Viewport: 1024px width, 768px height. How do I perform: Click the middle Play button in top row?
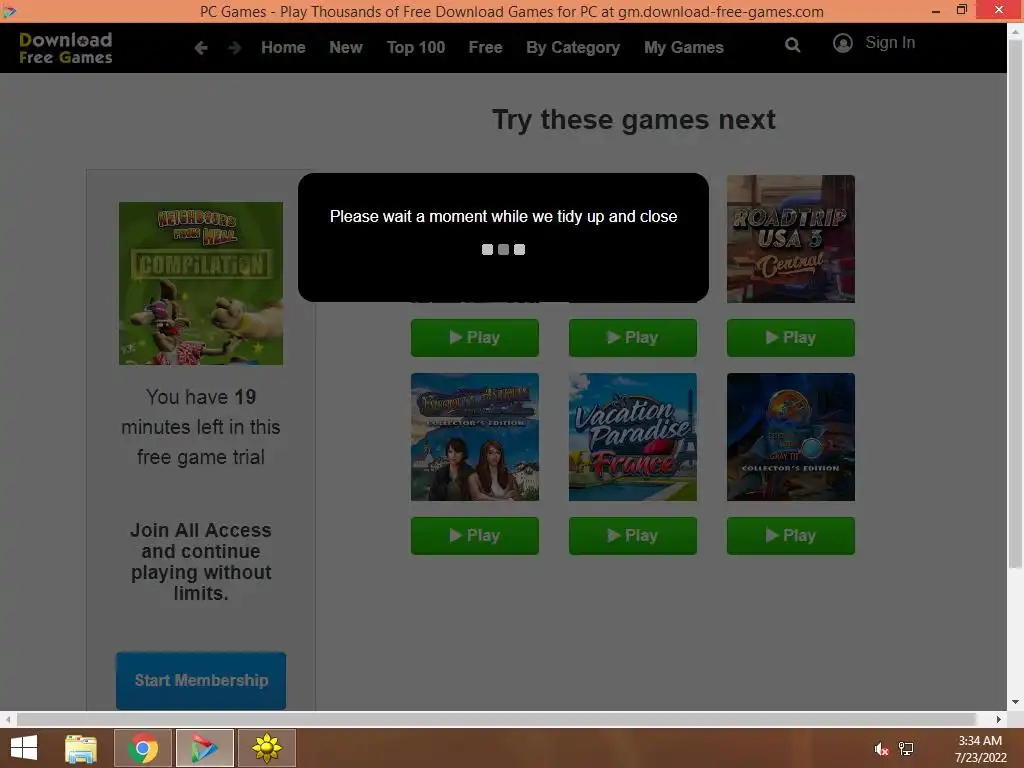633,338
